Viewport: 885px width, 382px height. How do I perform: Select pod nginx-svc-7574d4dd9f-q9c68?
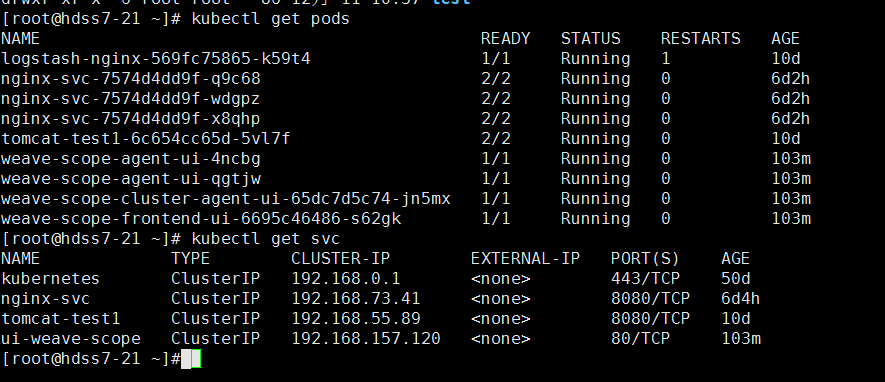[x=131, y=79]
